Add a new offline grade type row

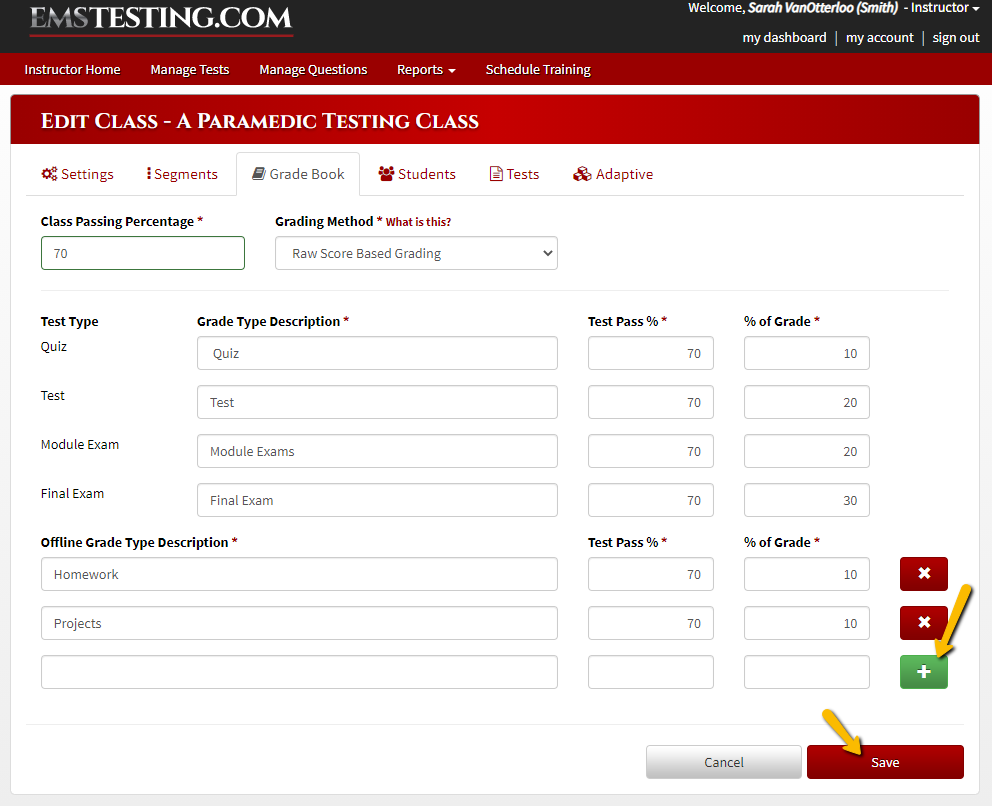923,672
